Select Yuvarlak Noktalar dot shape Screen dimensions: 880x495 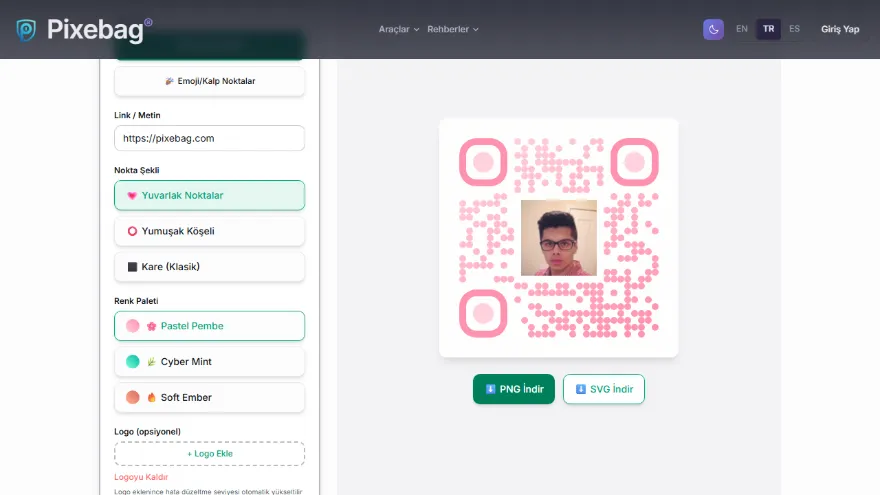209,195
